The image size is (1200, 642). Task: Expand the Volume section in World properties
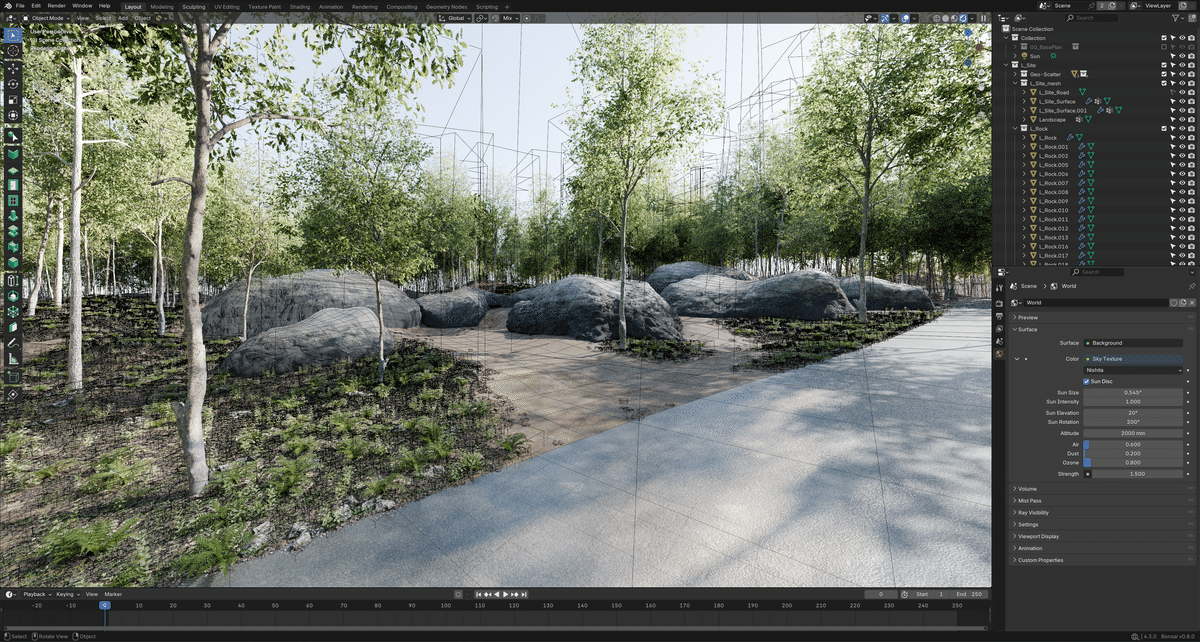click(1026, 488)
